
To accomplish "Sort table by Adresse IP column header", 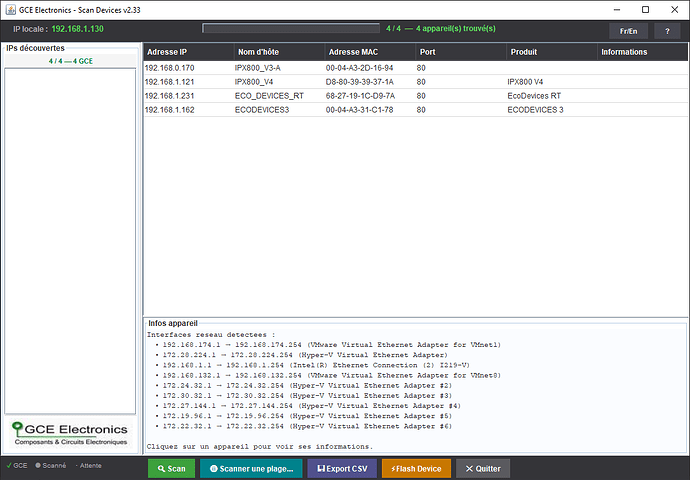I will click(189, 52).
